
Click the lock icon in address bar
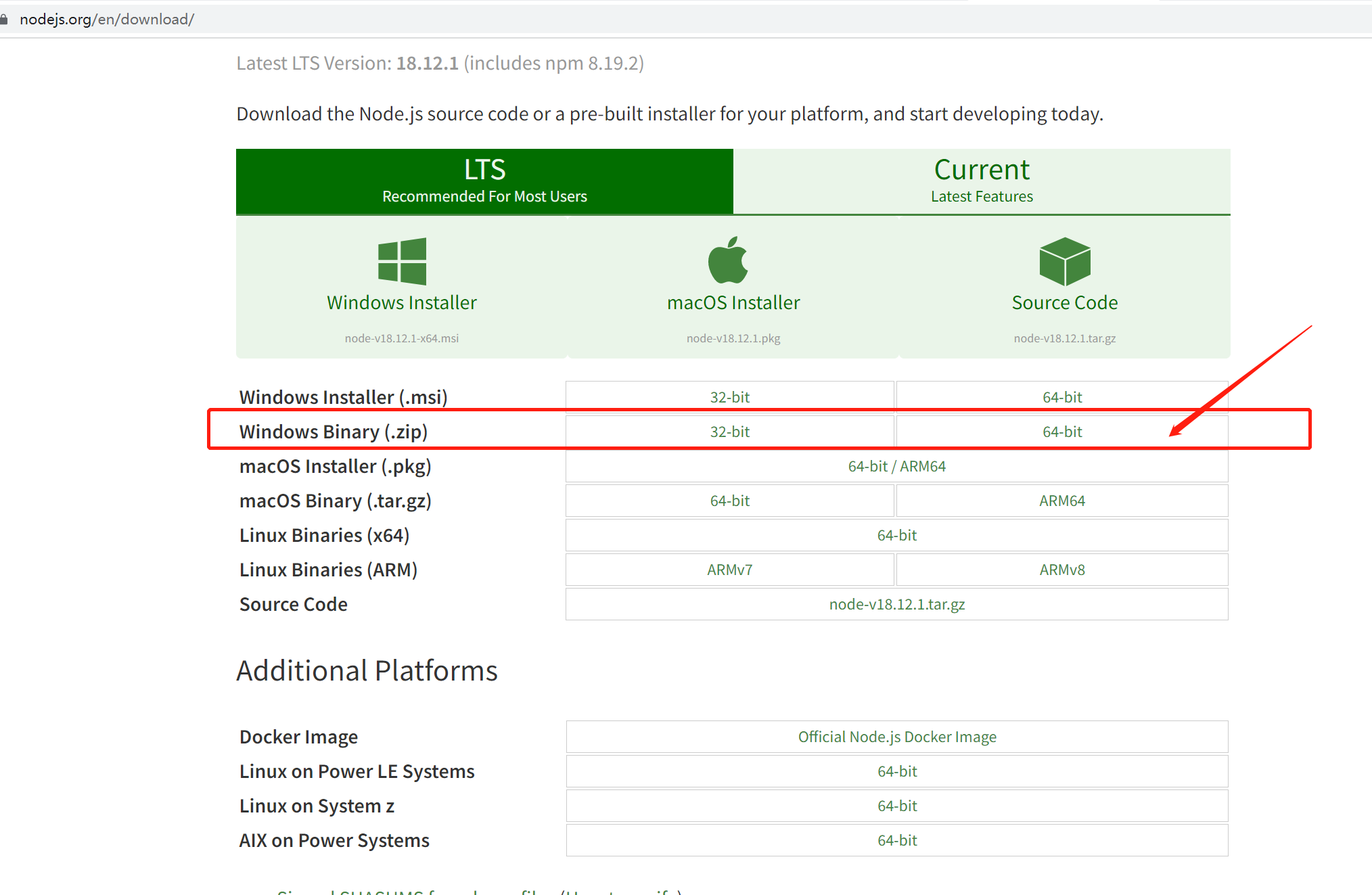[5, 19]
